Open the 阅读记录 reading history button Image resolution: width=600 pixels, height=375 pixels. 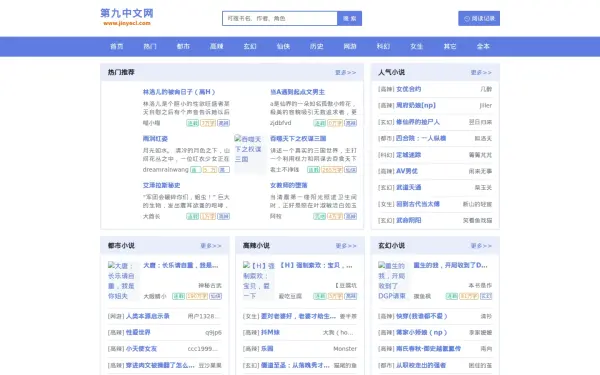pos(479,18)
